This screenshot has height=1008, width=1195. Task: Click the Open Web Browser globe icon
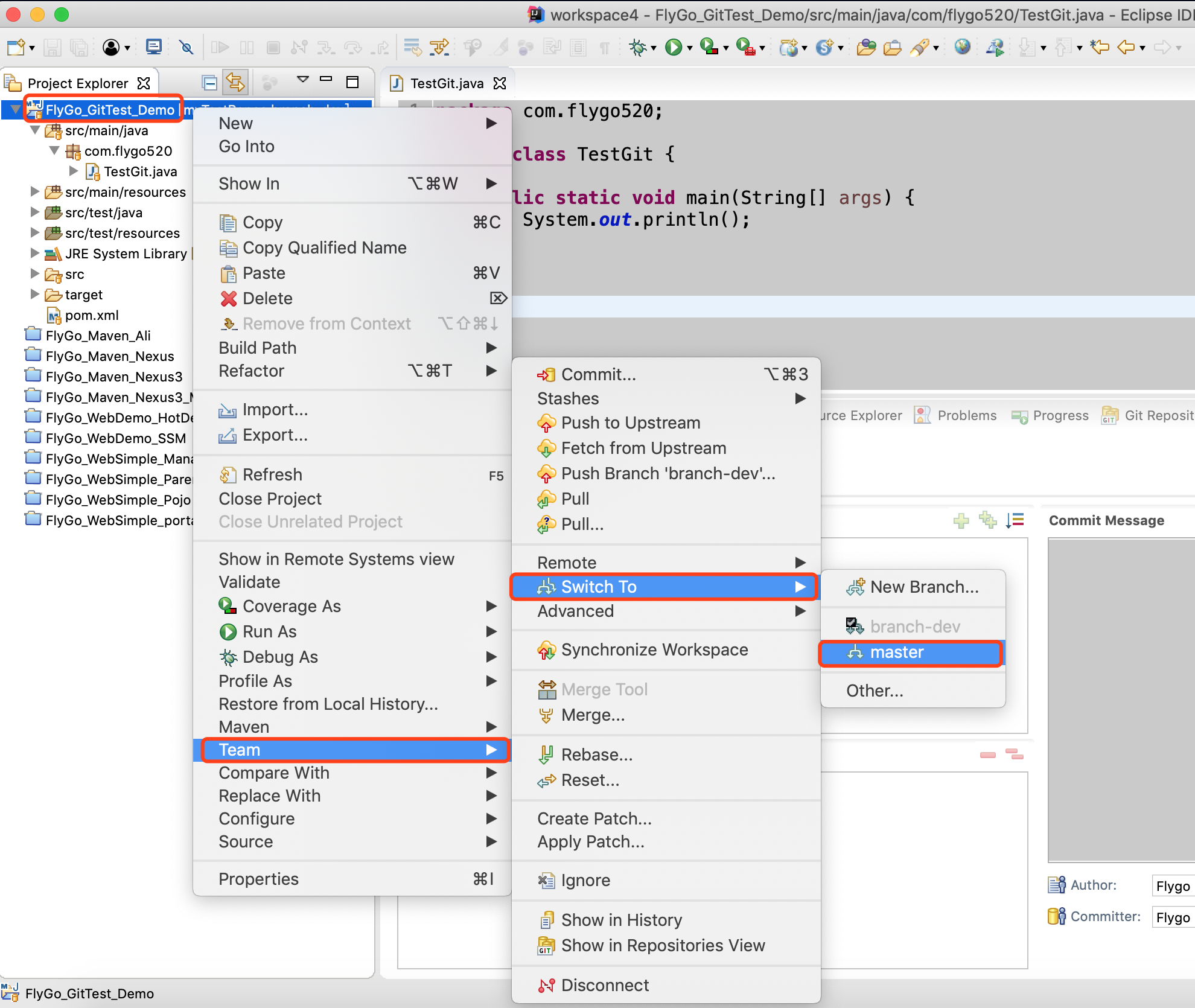click(962, 47)
